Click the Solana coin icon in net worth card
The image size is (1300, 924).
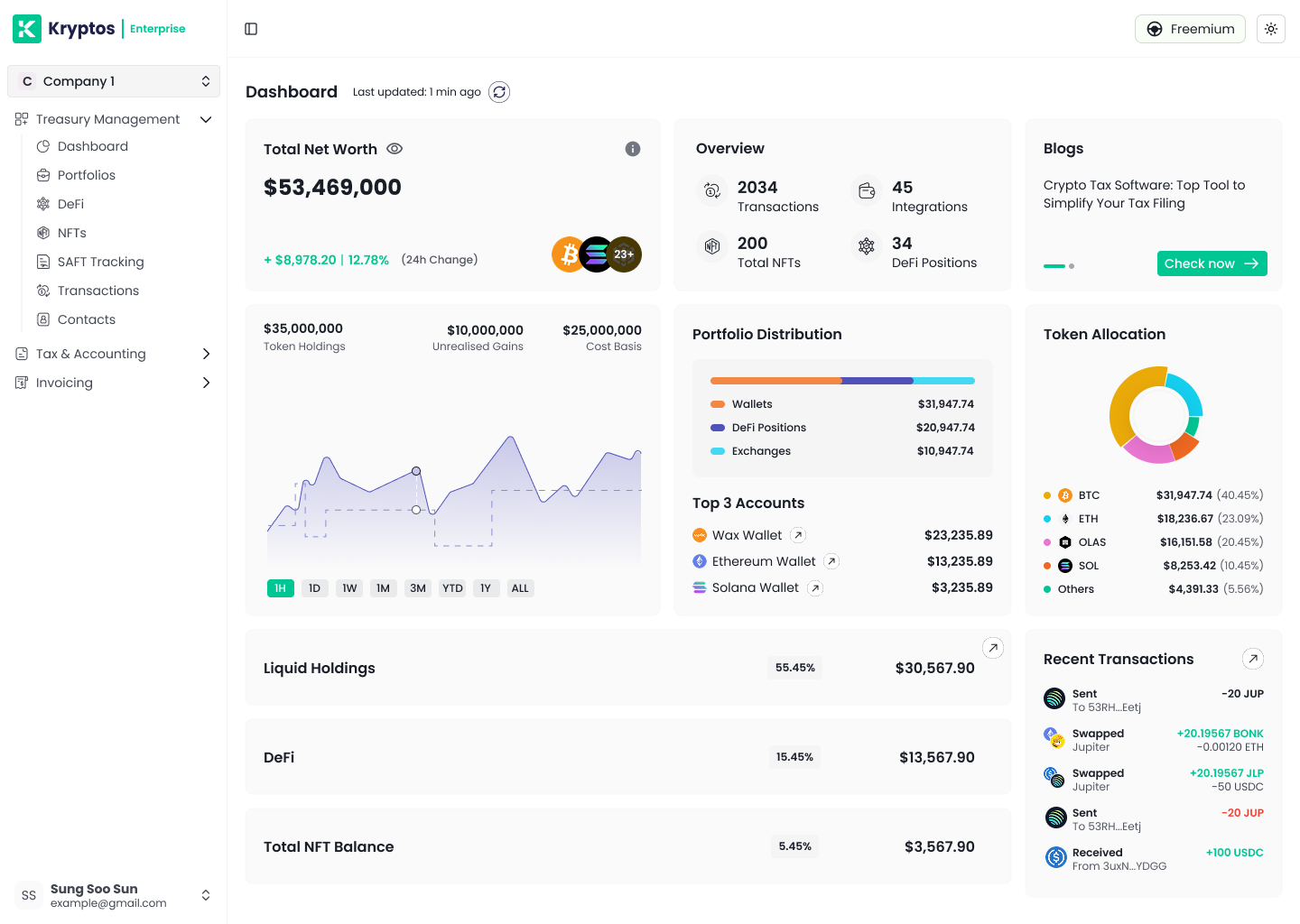[x=597, y=254]
